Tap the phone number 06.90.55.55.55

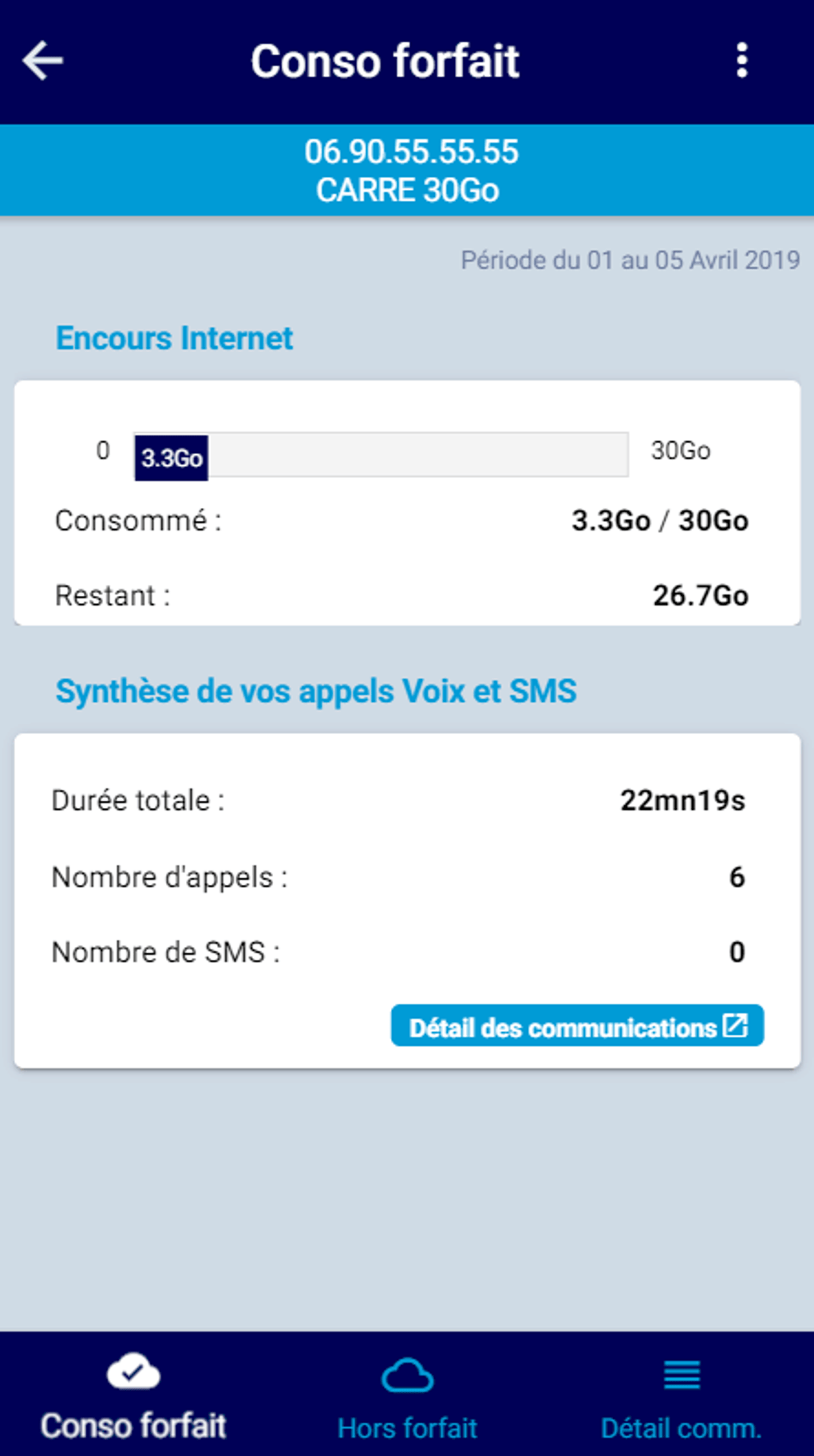(x=411, y=152)
